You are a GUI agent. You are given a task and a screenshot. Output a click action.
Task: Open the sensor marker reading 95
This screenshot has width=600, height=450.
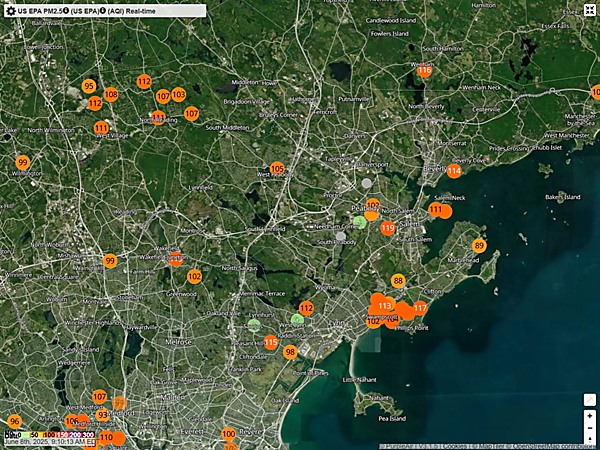point(89,87)
